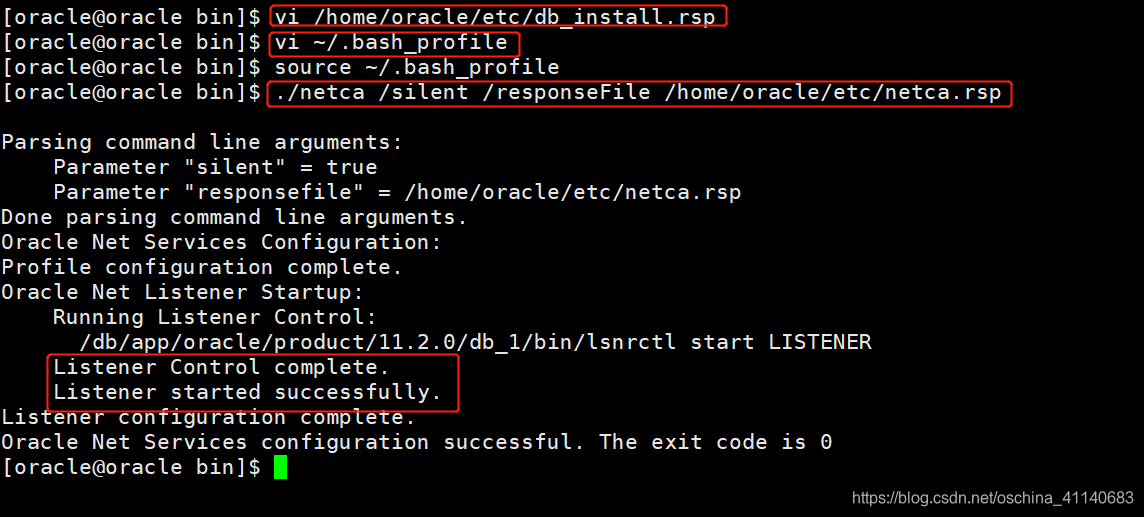The image size is (1144, 517).
Task: Click the 'Parsing command line arguments:' line
Action: point(201,142)
